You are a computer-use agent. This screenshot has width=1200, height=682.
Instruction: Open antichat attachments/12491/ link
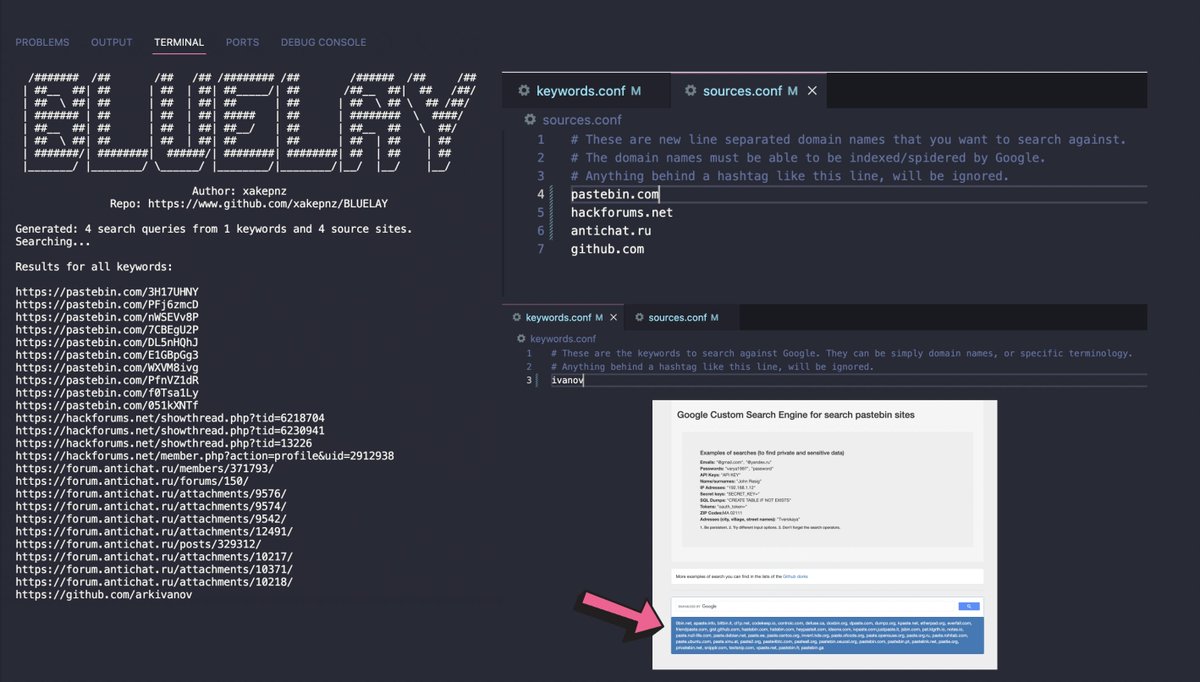(154, 531)
